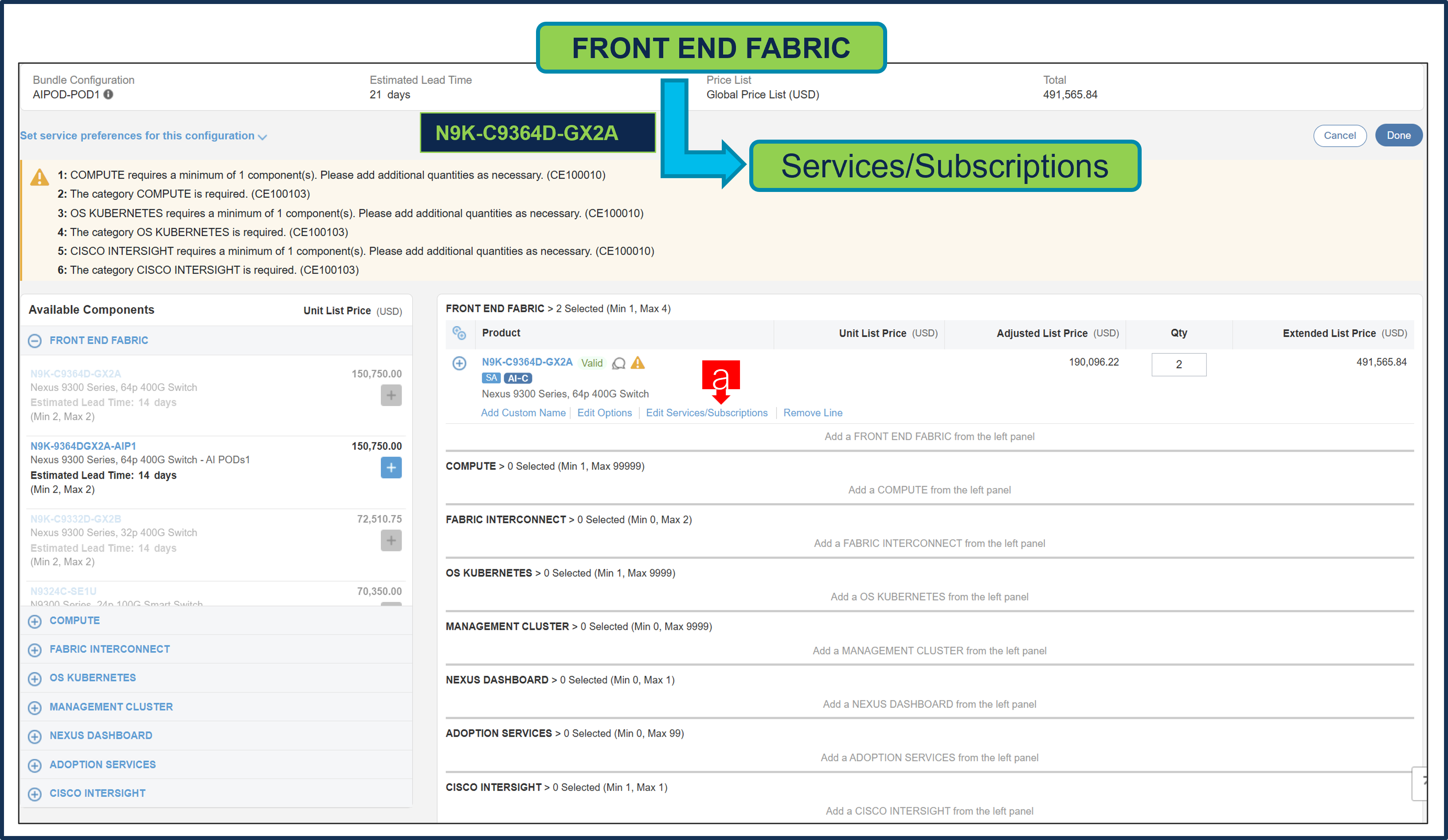Open Set service preferences for this configuration dropdown

click(x=143, y=136)
